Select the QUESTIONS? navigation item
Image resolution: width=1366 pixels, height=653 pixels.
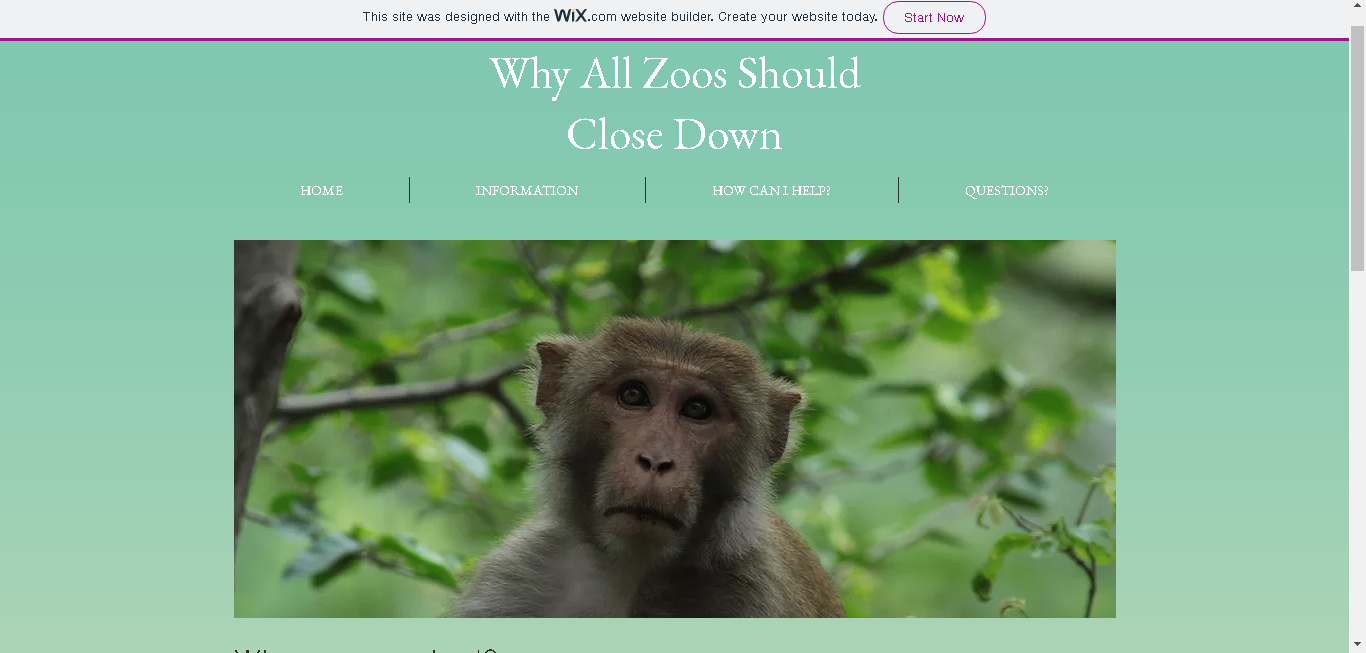1006,190
